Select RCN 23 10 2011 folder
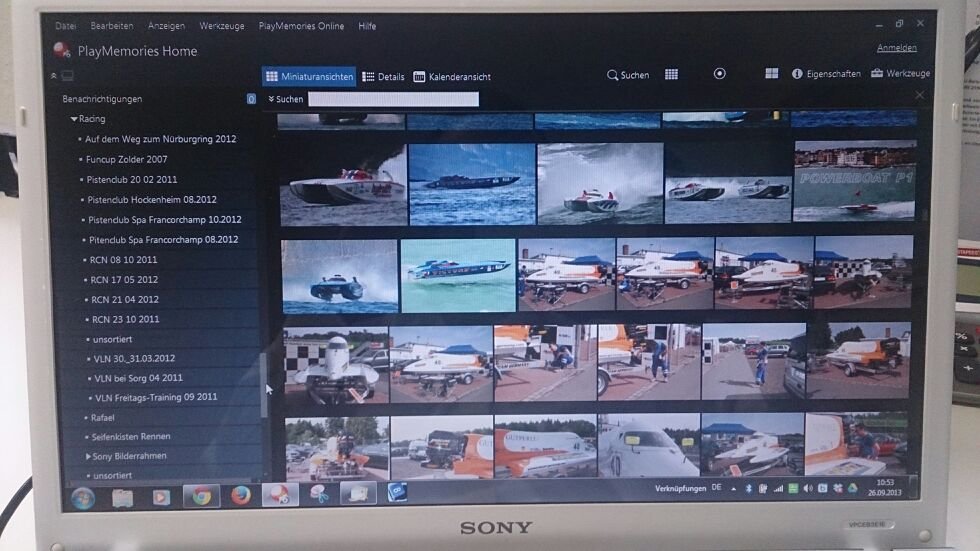Image resolution: width=980 pixels, height=551 pixels. pos(126,319)
